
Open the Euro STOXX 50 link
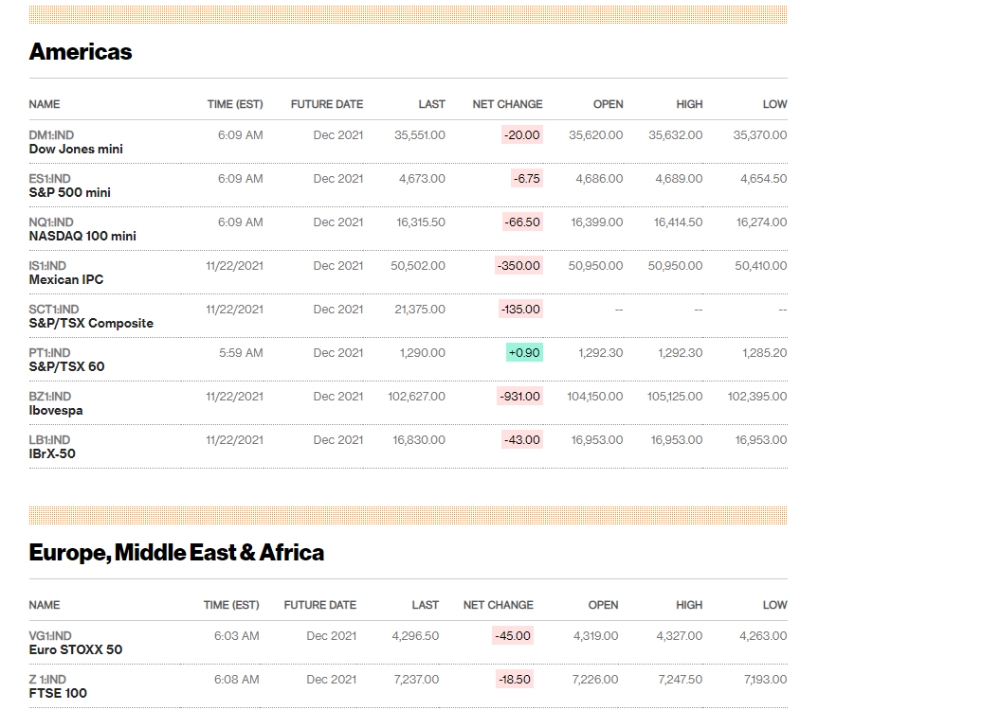coord(75,649)
